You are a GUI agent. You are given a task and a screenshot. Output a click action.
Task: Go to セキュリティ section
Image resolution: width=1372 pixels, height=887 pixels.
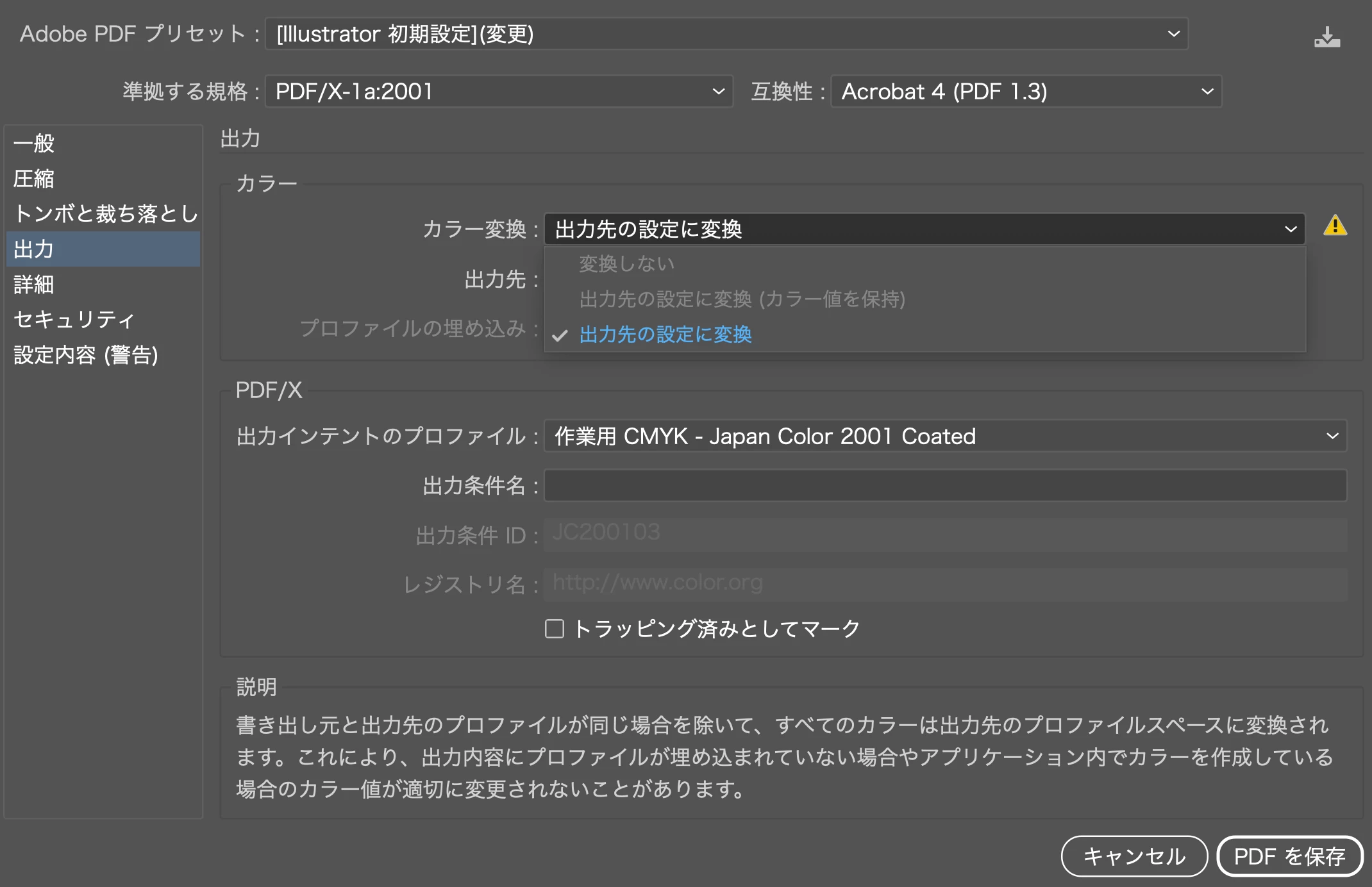click(74, 319)
